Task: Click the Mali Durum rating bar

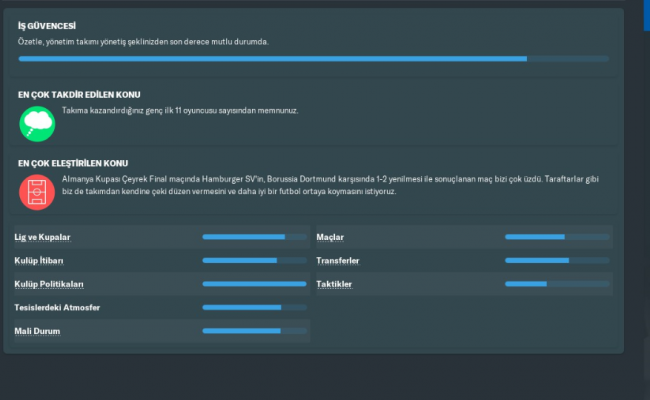Action: 254,330
